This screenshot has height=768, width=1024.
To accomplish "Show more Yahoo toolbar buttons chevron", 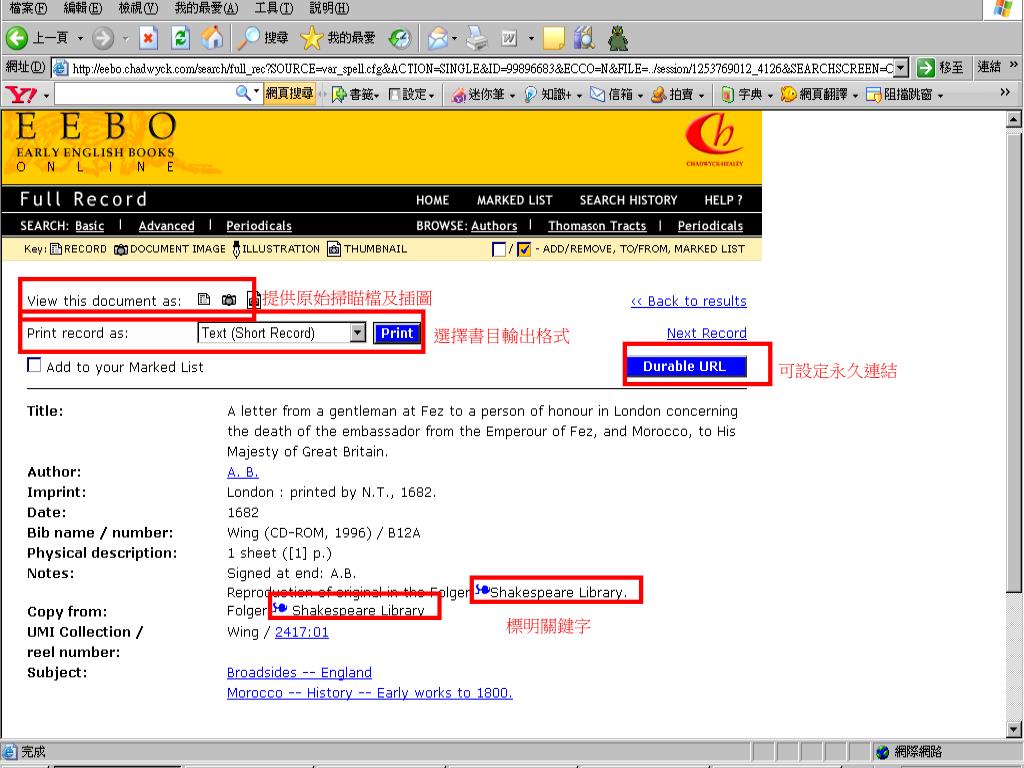I will (1004, 93).
